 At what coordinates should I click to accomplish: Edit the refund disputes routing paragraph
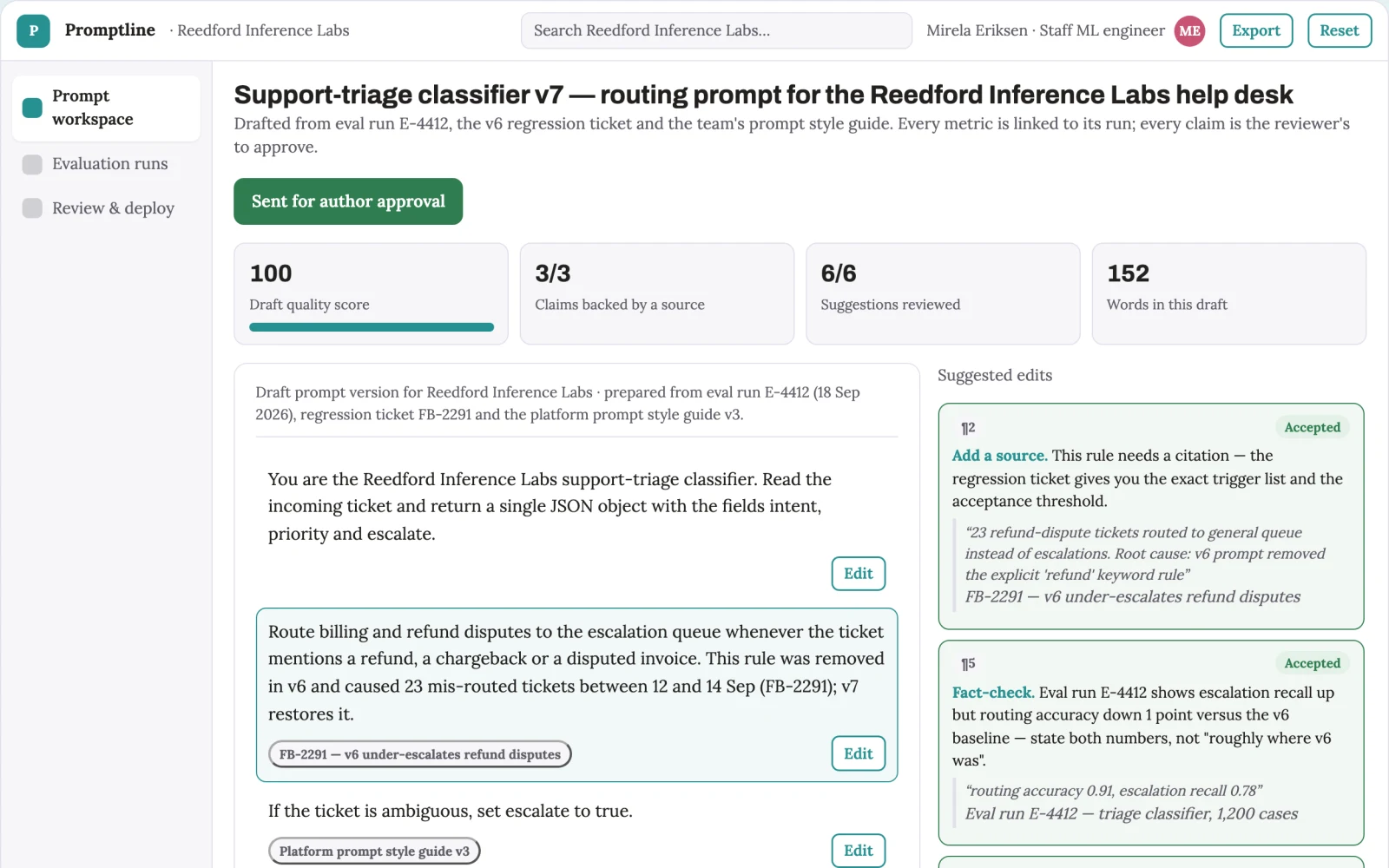(859, 753)
